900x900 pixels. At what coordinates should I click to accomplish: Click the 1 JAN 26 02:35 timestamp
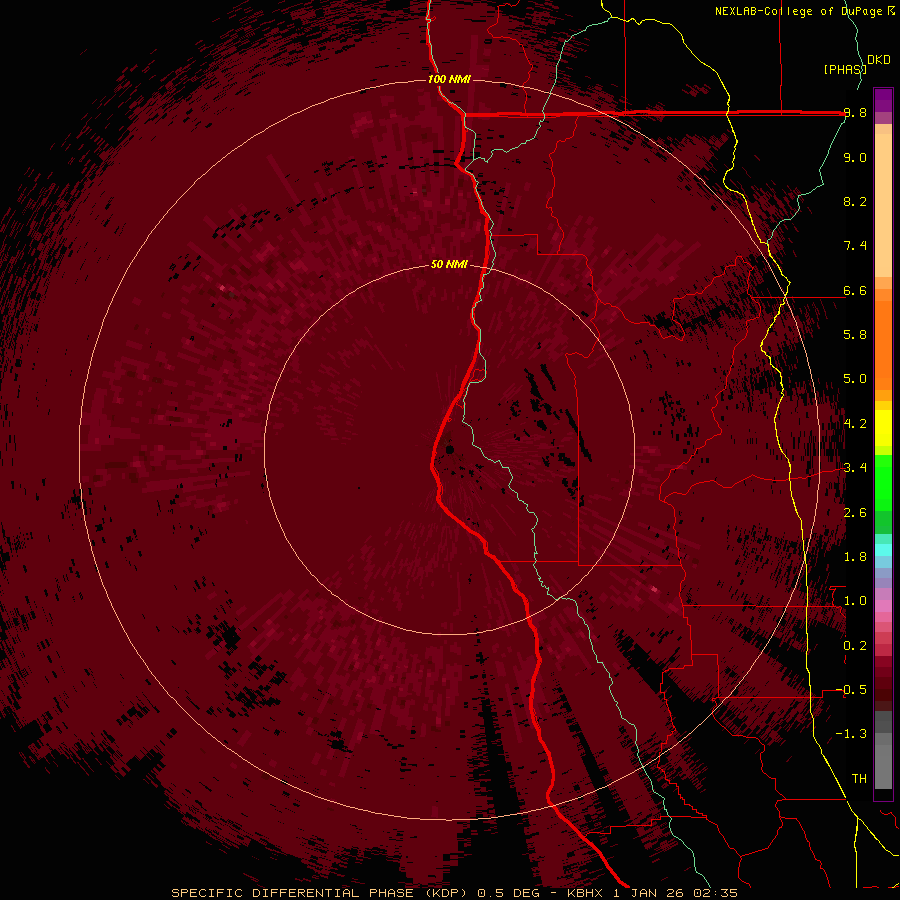pyautogui.click(x=675, y=893)
